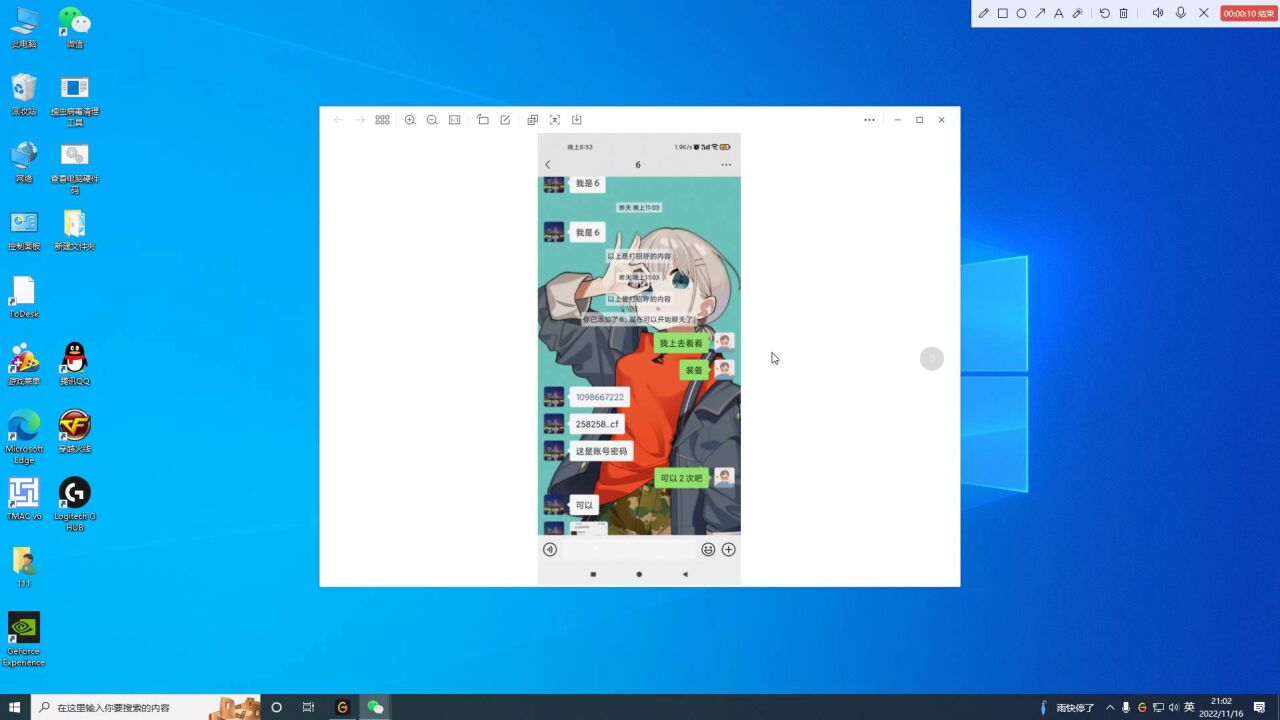The image size is (1280, 720).
Task: Open Task View on taskbar
Action: pos(308,707)
